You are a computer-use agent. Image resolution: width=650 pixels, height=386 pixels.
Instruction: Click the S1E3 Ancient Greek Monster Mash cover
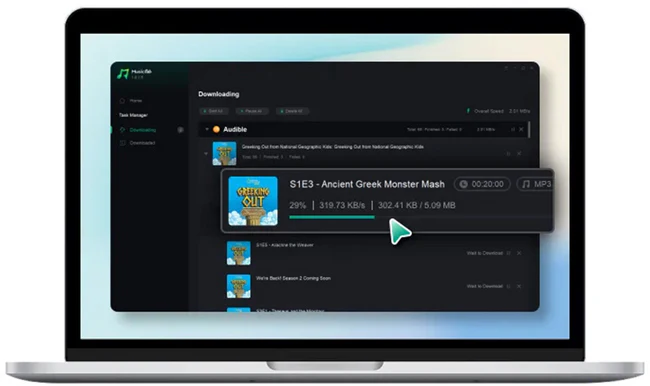coord(253,201)
